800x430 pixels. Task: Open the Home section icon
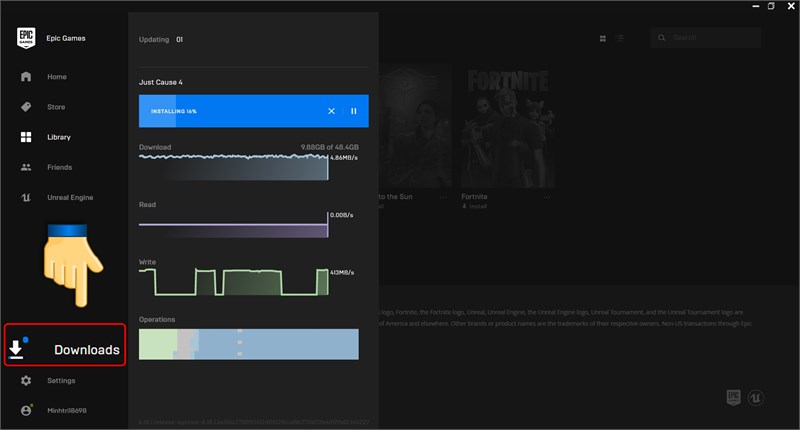(x=26, y=77)
